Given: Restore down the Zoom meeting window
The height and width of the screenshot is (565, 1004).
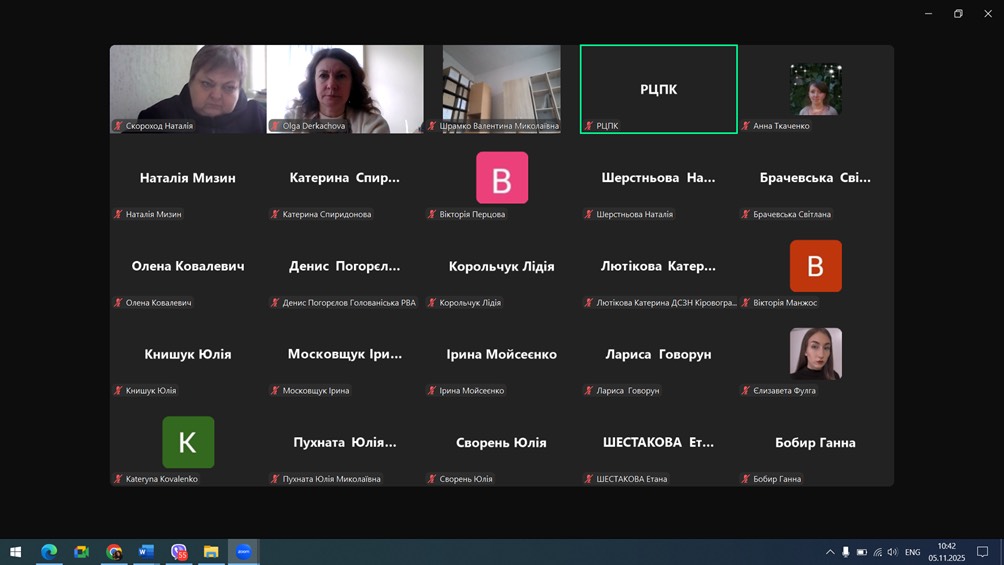Looking at the screenshot, I should pyautogui.click(x=958, y=14).
